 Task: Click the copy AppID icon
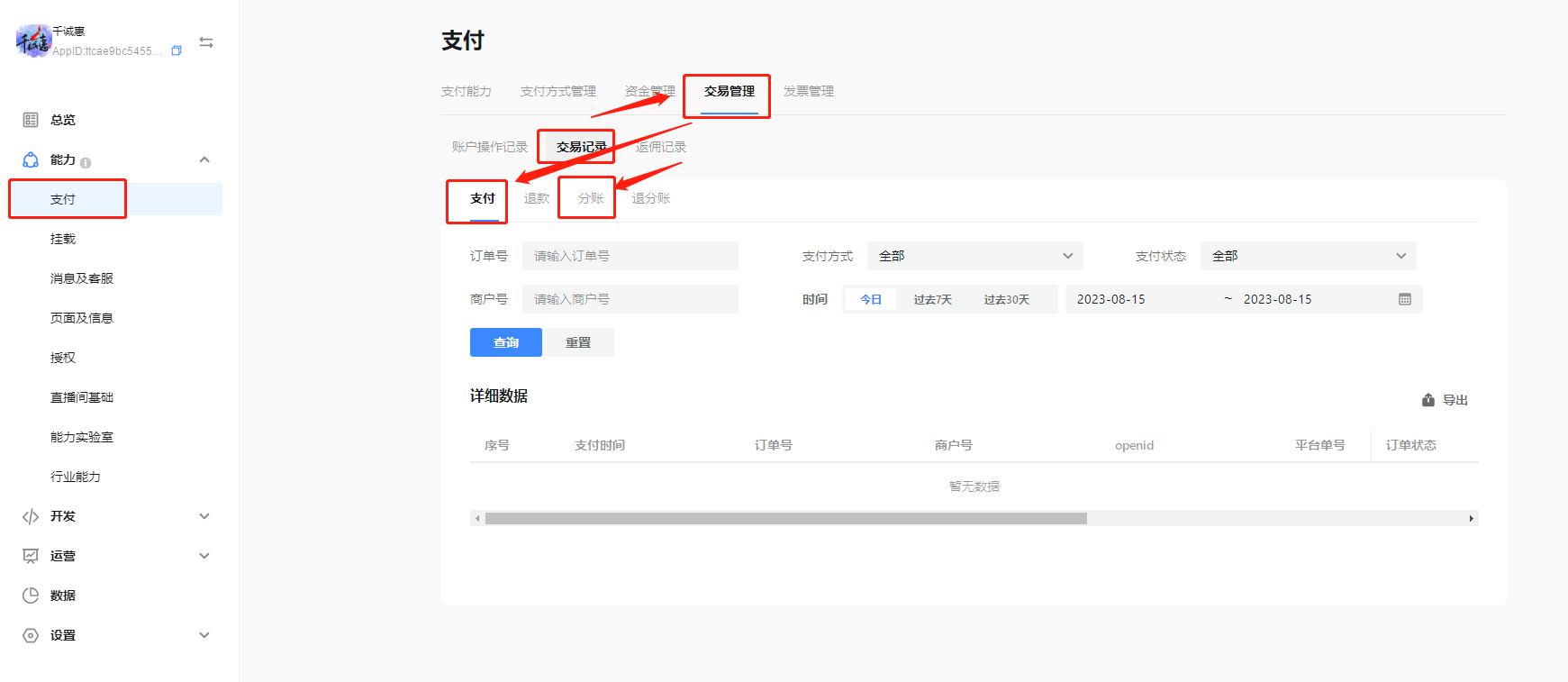177,51
